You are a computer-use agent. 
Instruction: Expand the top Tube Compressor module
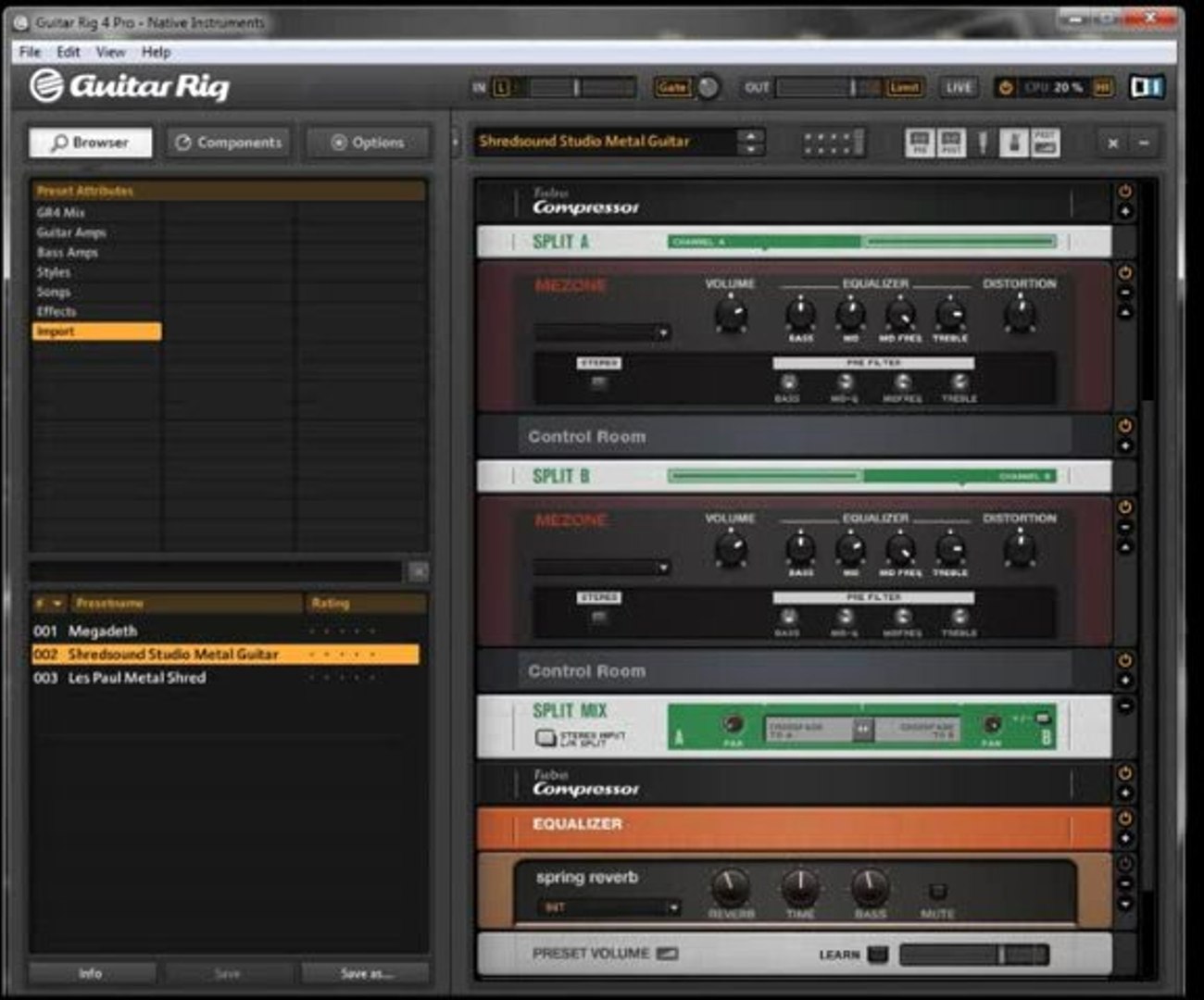click(x=1125, y=212)
